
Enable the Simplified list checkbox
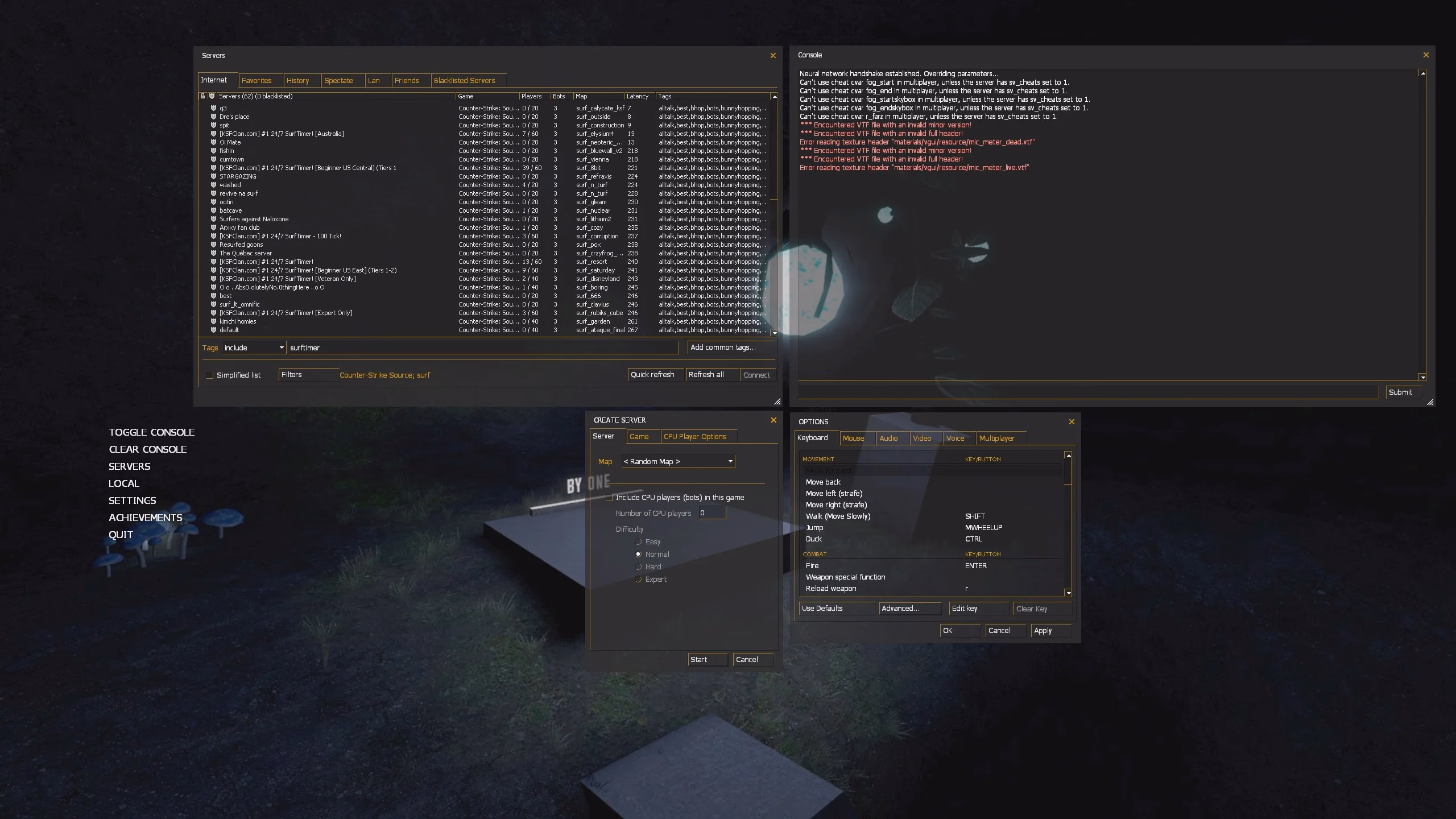pyautogui.click(x=210, y=375)
